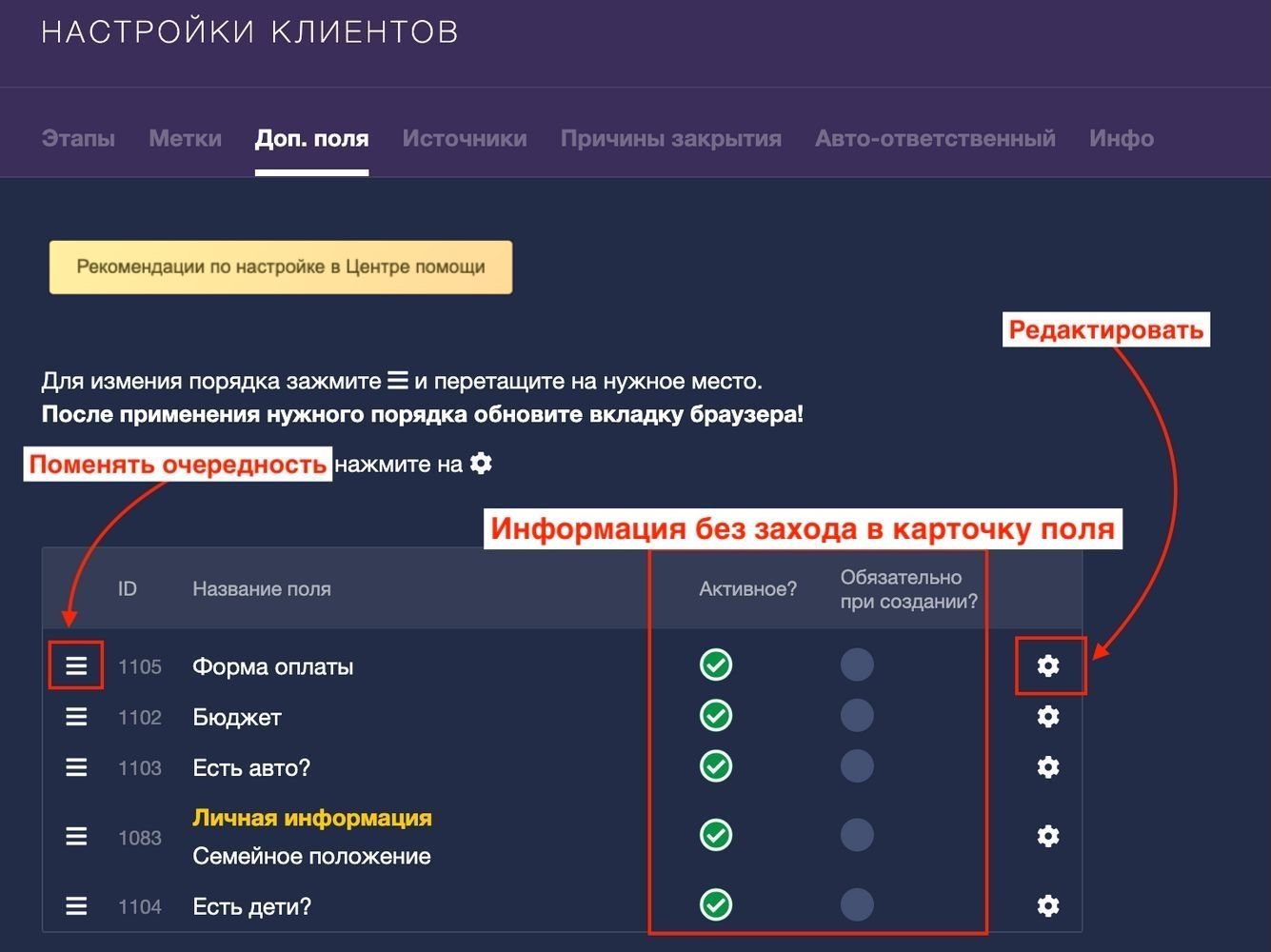The height and width of the screenshot is (952, 1271).
Task: Open gear settings for Есть авто?
Action: click(1048, 766)
